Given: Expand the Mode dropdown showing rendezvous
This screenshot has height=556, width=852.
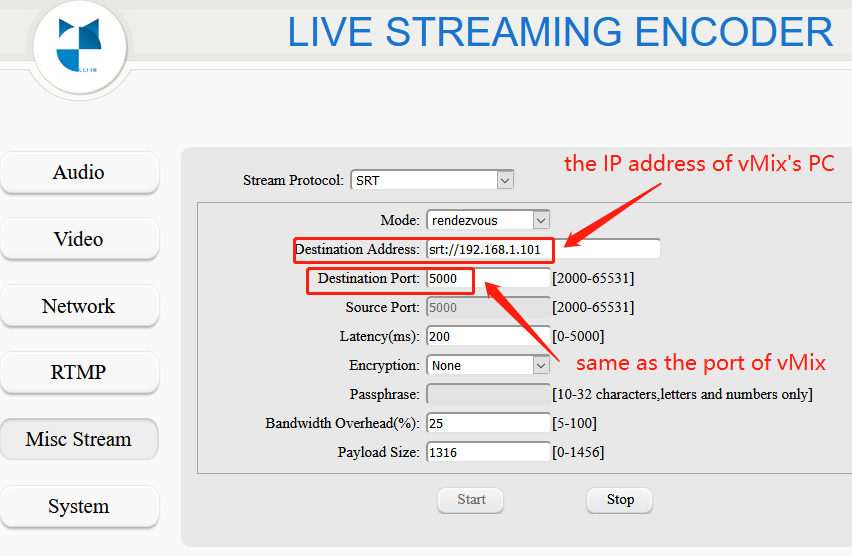Looking at the screenshot, I should point(488,220).
